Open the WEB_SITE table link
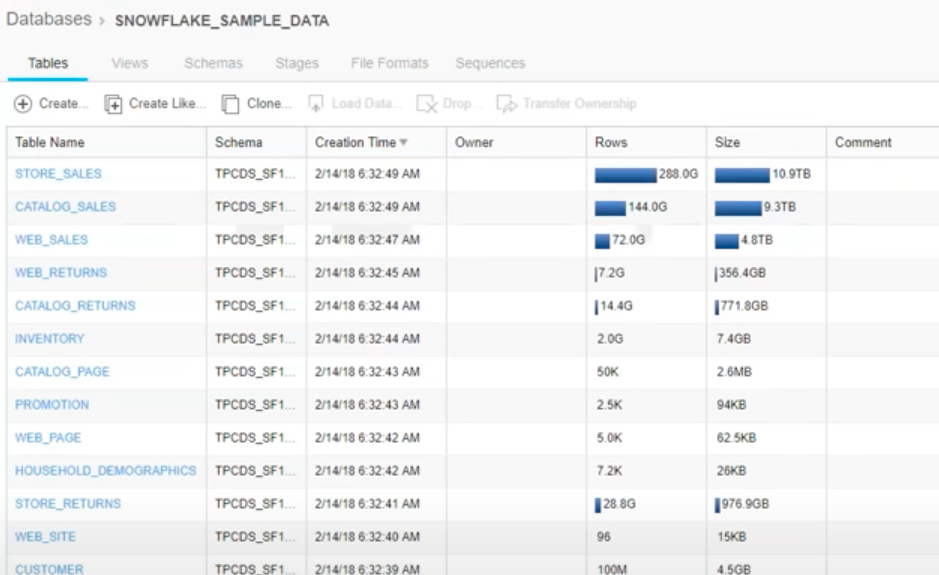Screen dimensions: 939x575 point(45,536)
